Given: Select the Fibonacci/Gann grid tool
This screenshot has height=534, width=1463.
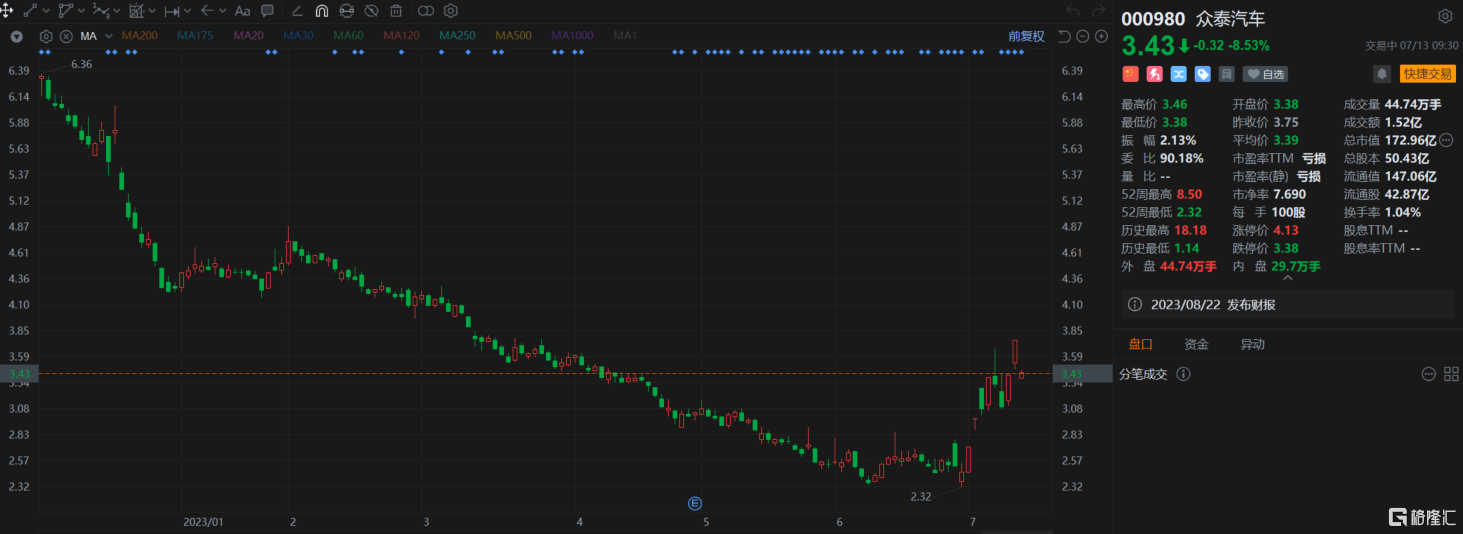Looking at the screenshot, I should (x=137, y=11).
